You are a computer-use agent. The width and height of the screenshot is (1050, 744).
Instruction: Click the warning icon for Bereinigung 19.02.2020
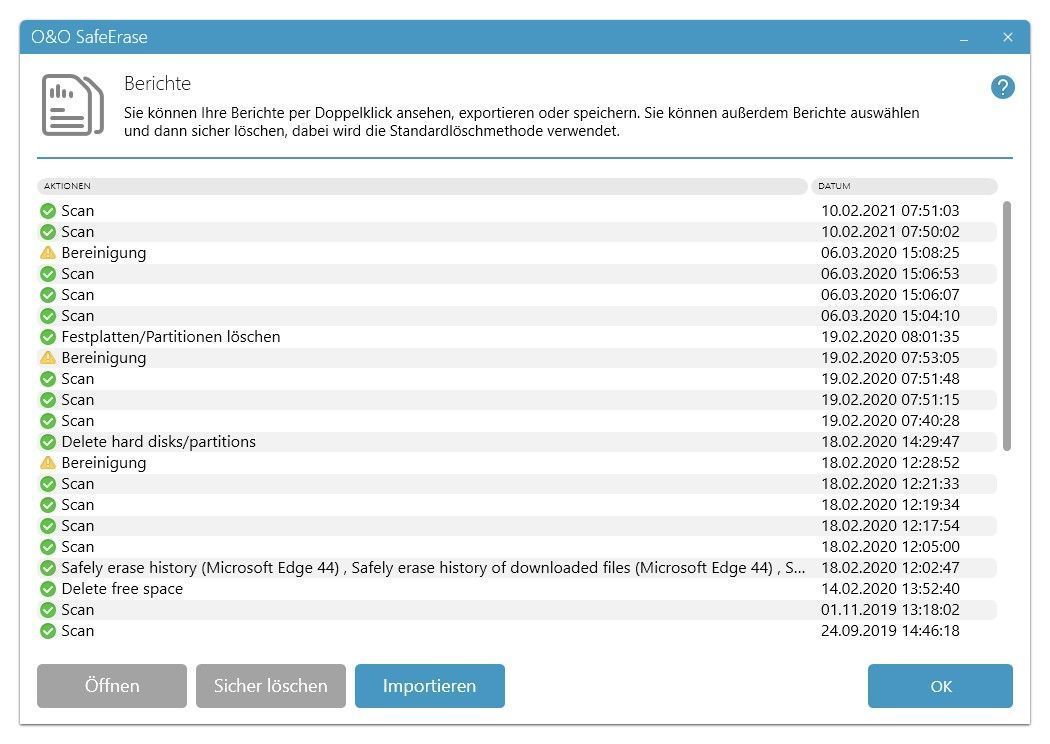[48, 358]
